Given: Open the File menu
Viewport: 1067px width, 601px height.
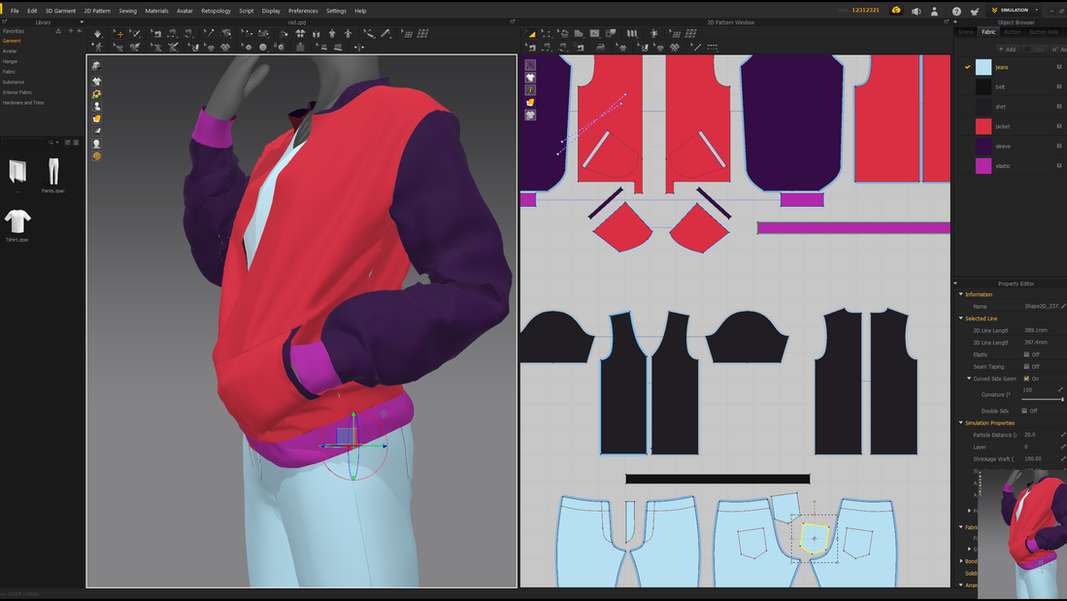Looking at the screenshot, I should (14, 11).
